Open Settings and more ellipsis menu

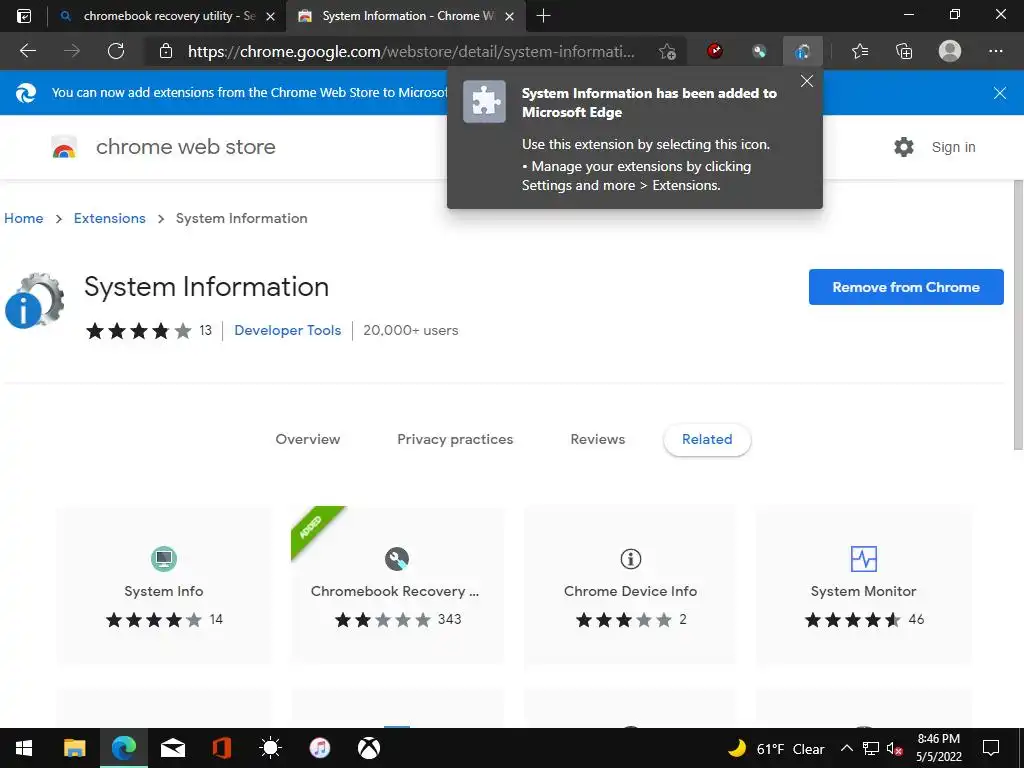[x=995, y=51]
